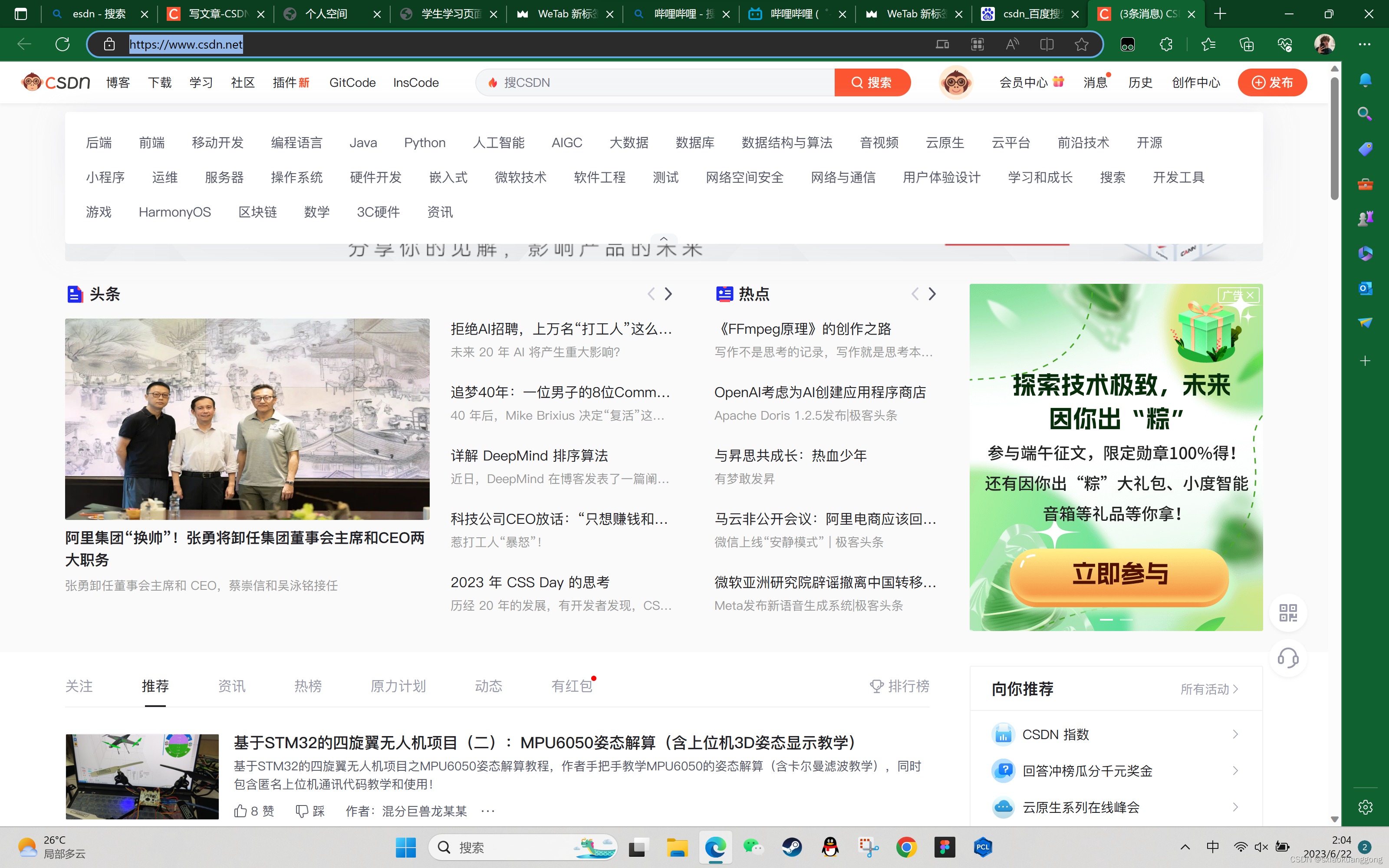This screenshot has height=868, width=1389.
Task: Close the advertisement banner
Action: pyautogui.click(x=1250, y=295)
